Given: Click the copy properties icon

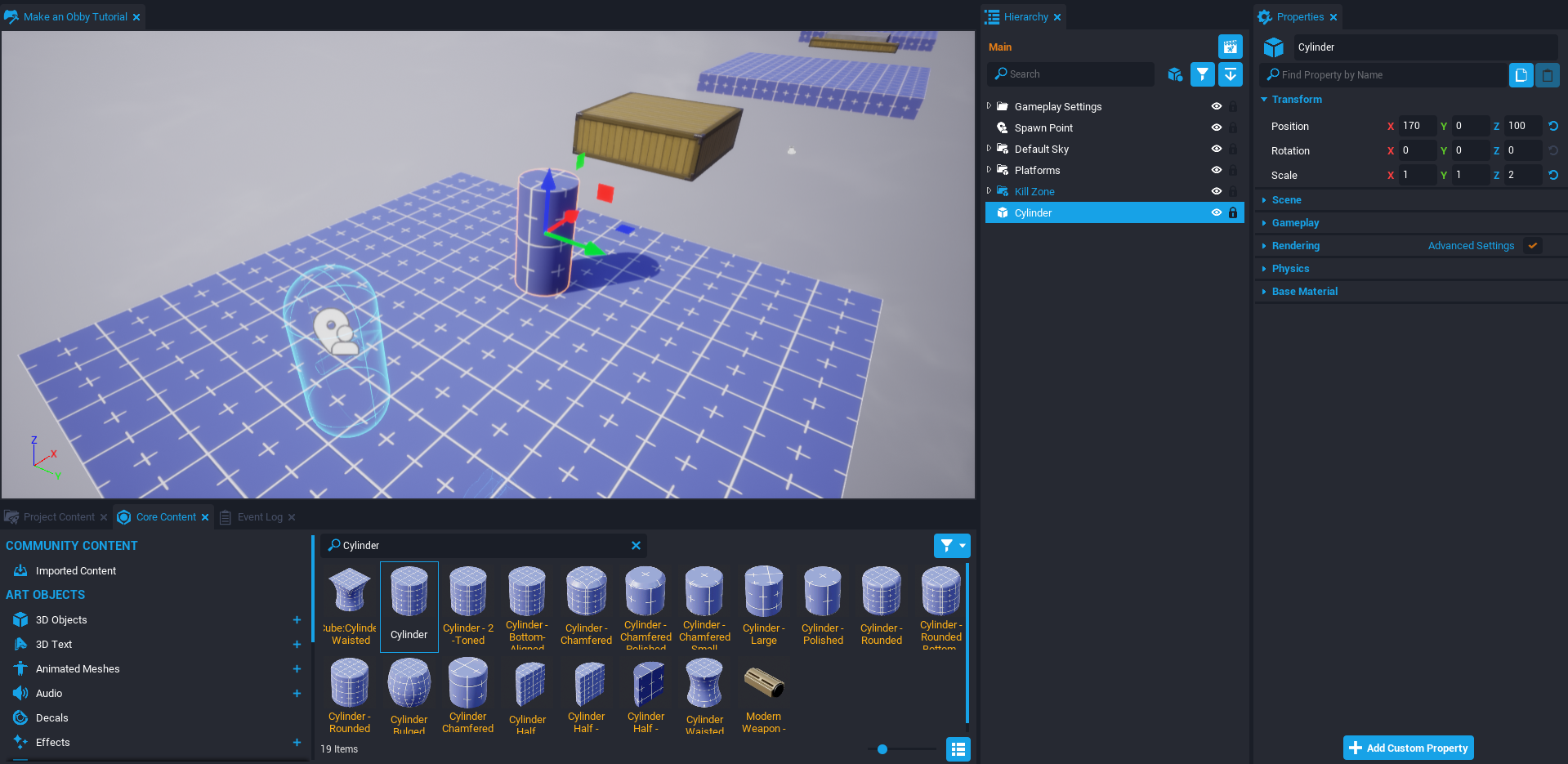Looking at the screenshot, I should [1521, 75].
